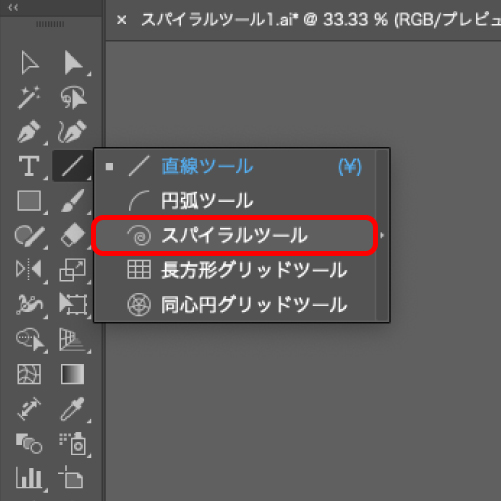Select the Column Graph tool
The image size is (501, 501).
[x=29, y=478]
